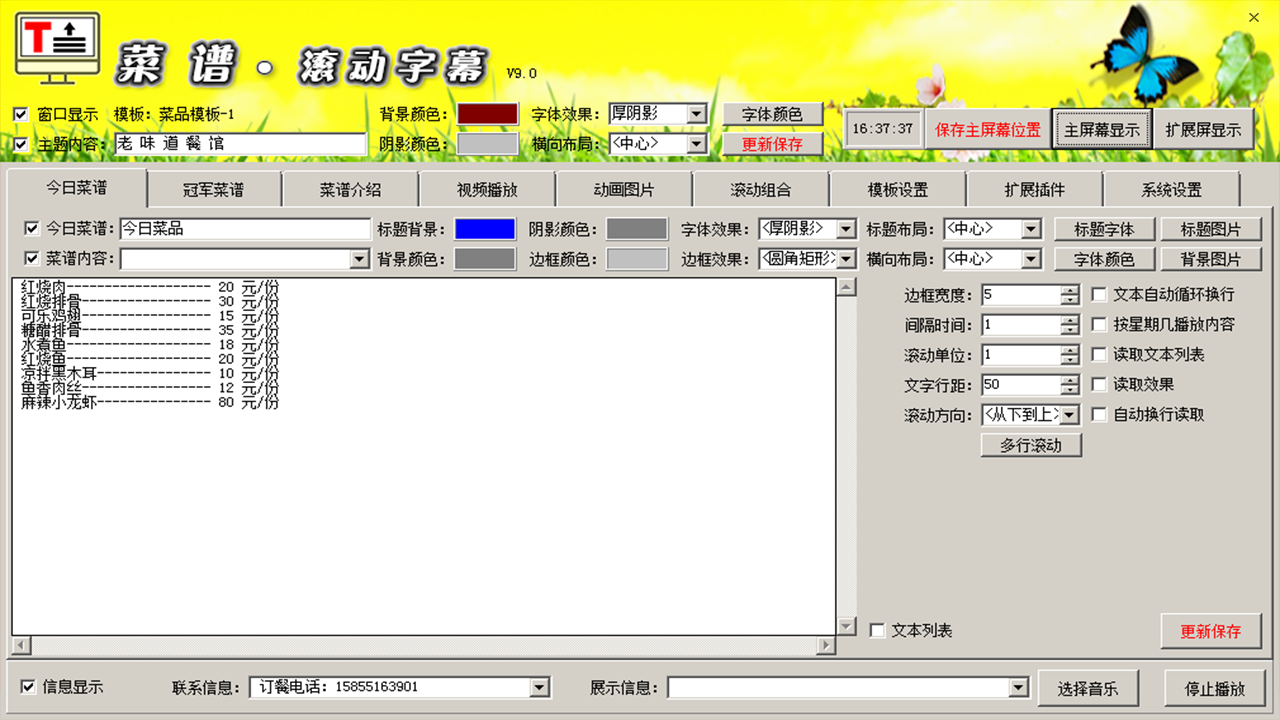Screen dimensions: 1280x720
Task: Open the 联系信息 phone number dropdown
Action: pos(541,687)
